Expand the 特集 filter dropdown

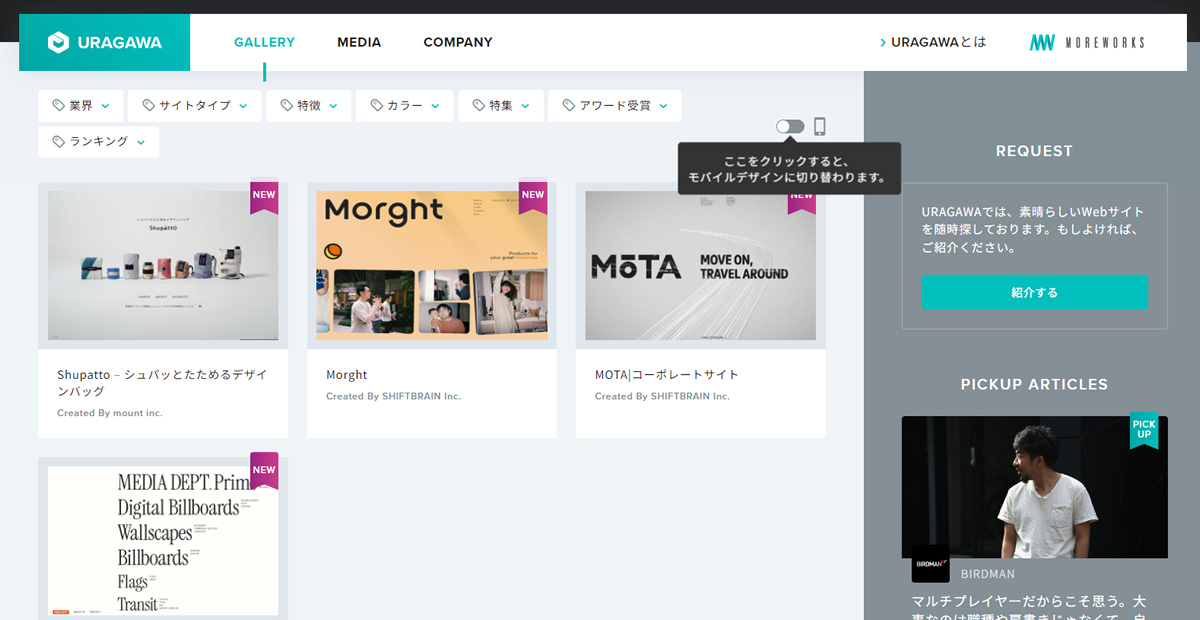point(501,106)
